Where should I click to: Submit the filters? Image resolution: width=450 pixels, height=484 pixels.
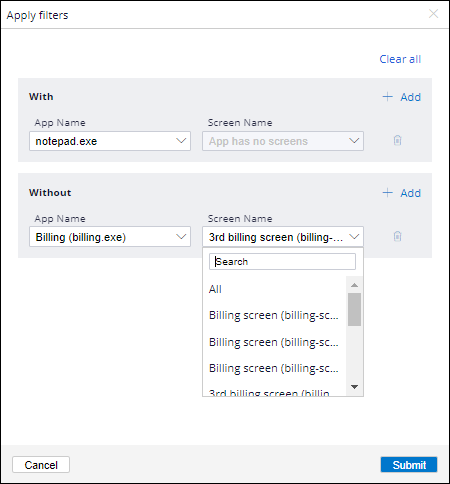point(409,465)
